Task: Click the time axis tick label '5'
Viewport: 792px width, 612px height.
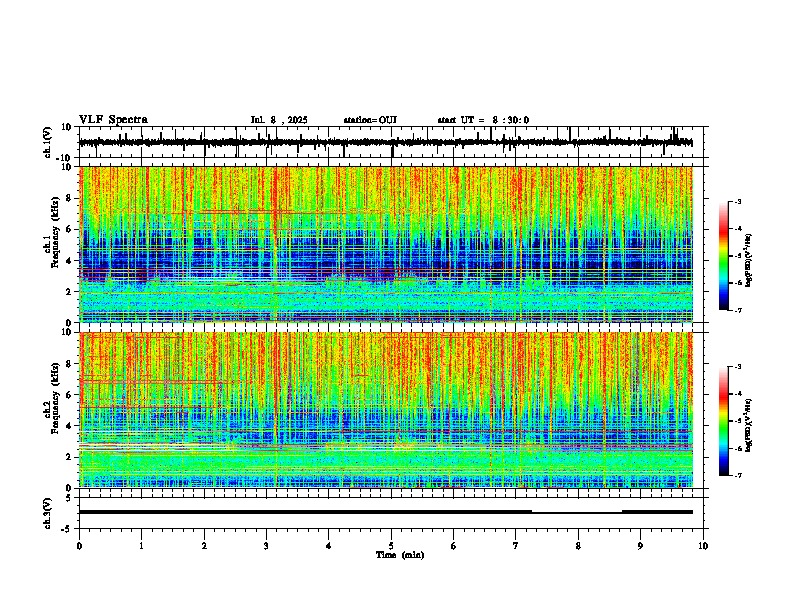Action: (391, 546)
